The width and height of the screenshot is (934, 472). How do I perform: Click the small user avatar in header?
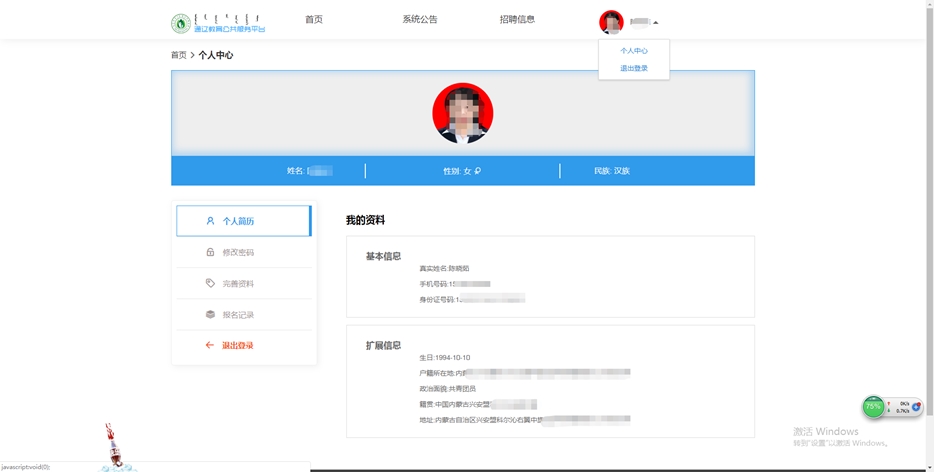(611, 22)
